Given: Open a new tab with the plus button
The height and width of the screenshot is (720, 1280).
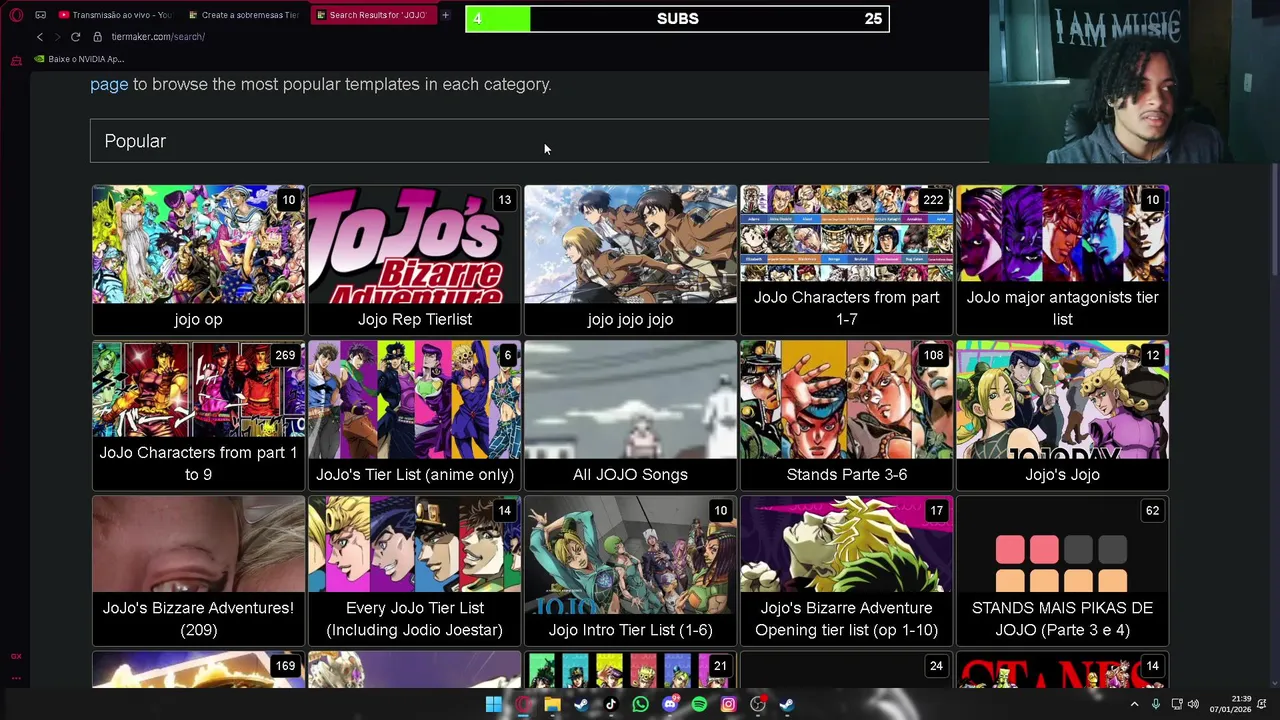Looking at the screenshot, I should (445, 15).
